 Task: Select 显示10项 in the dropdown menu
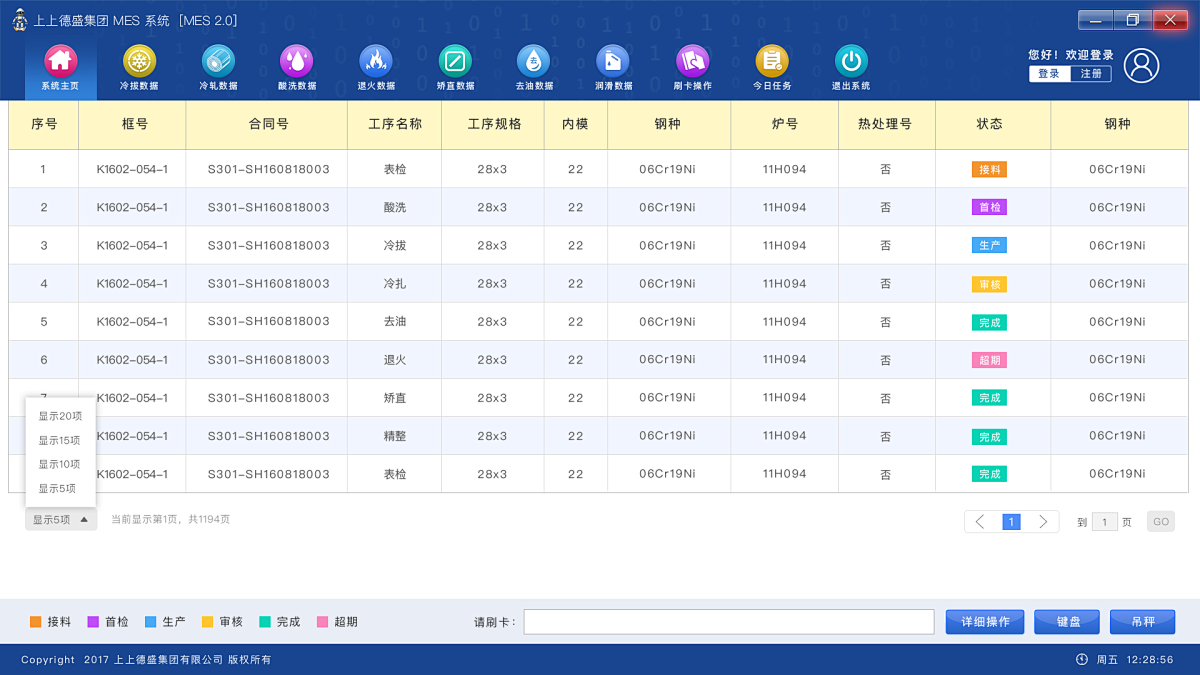coord(59,463)
